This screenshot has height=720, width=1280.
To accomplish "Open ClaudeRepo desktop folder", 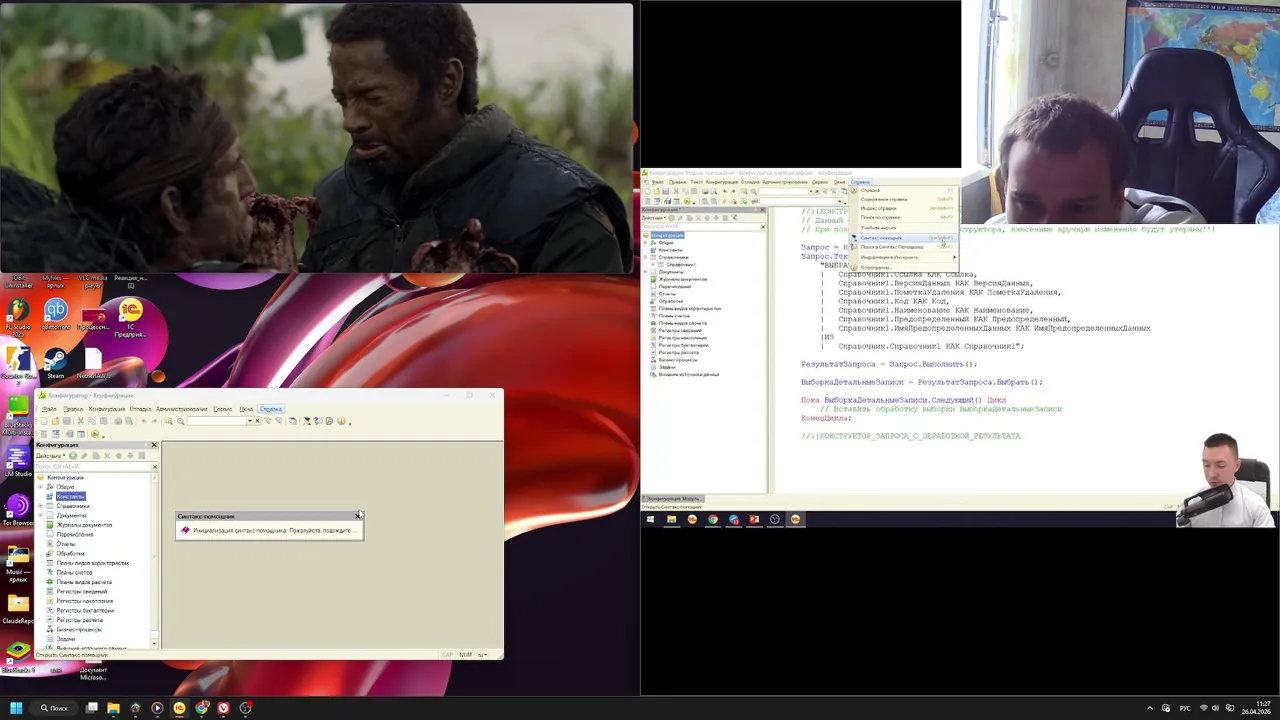I will 18,607.
